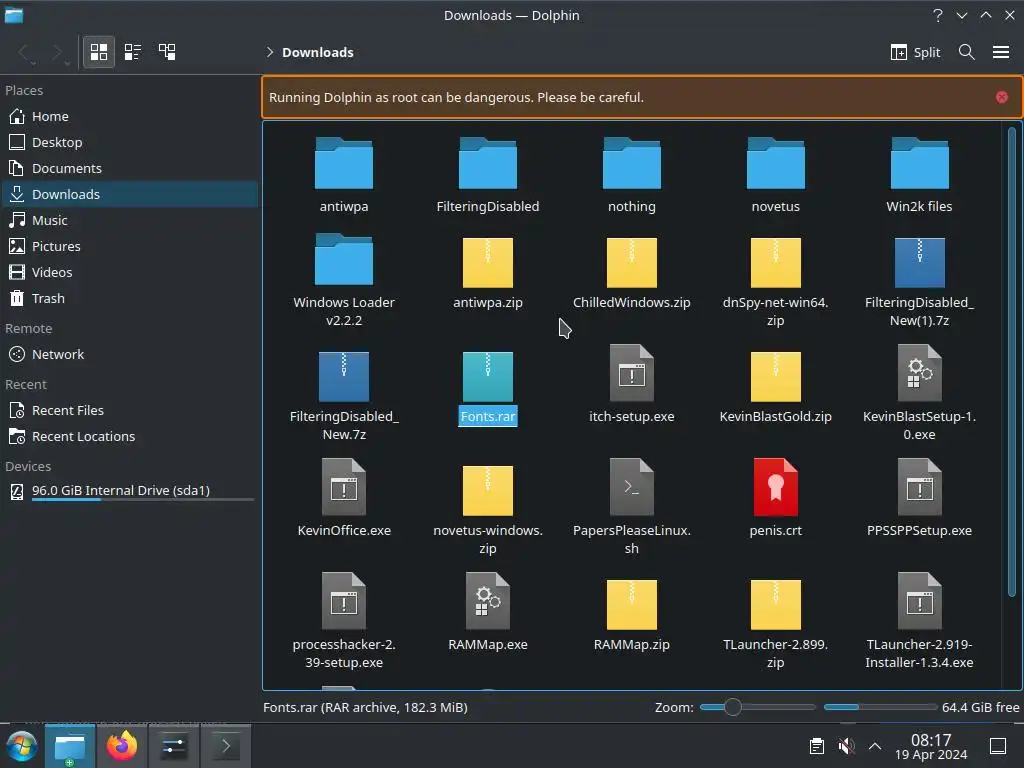Viewport: 1024px width, 768px height.
Task: Open the terminal taskbar entry
Action: click(x=226, y=746)
